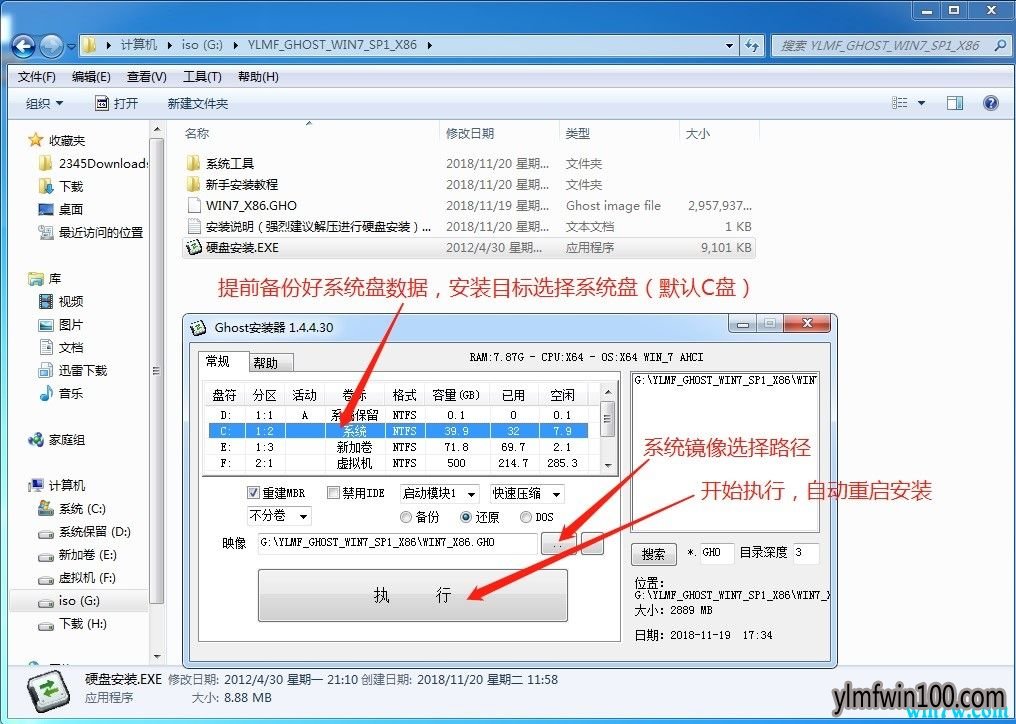Click 打开 in the Explorer toolbar
The height and width of the screenshot is (724, 1016).
pos(117,103)
